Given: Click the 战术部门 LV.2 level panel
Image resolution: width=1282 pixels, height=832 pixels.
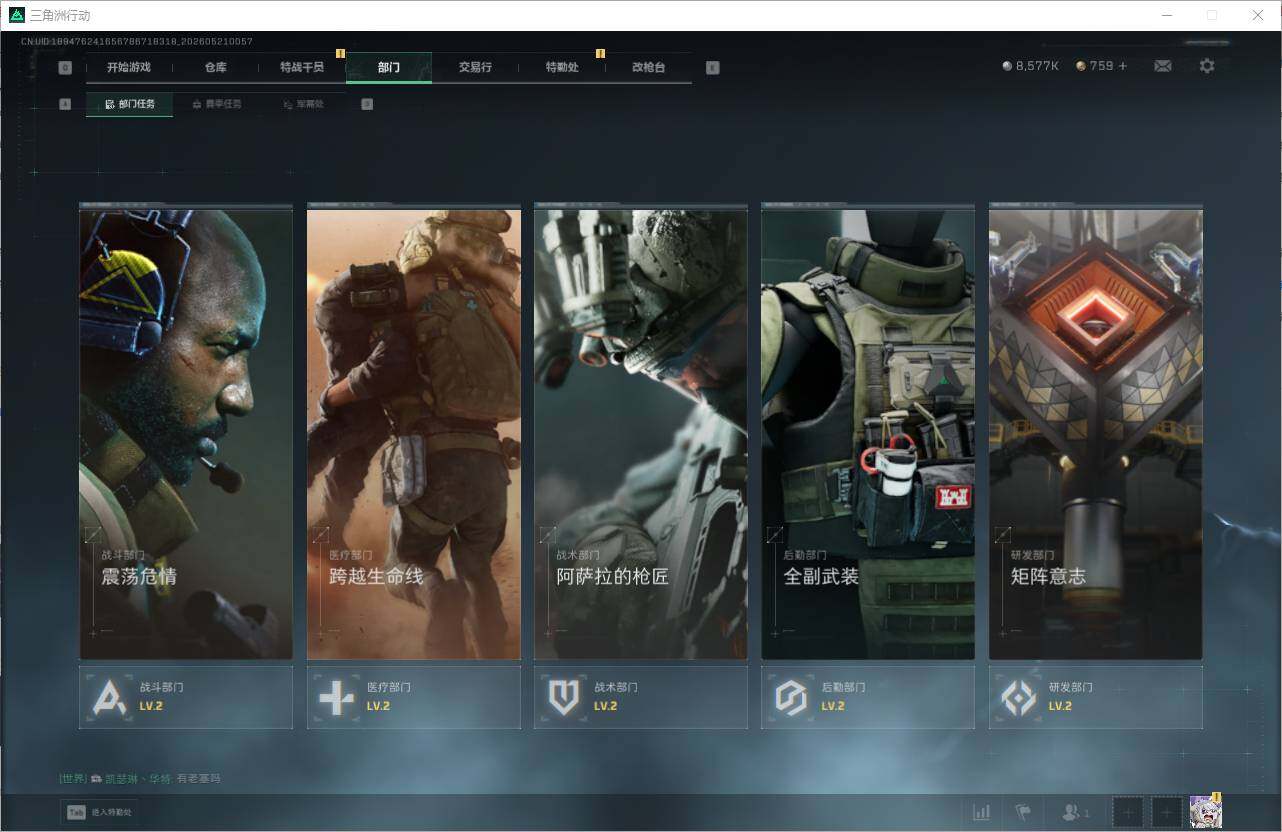Looking at the screenshot, I should pyautogui.click(x=641, y=697).
